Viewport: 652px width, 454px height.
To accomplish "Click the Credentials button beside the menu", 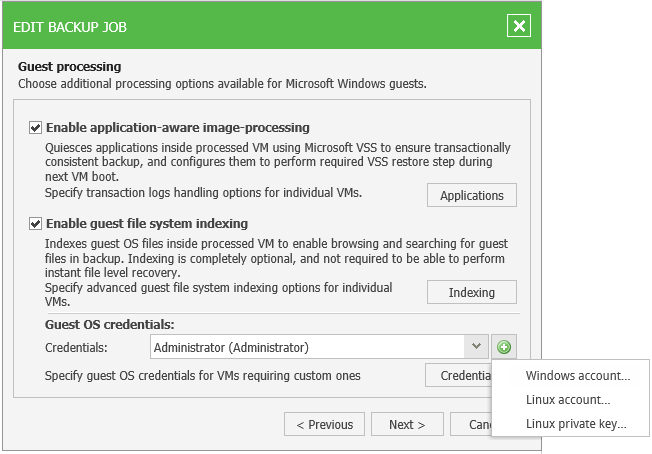I will 458,376.
